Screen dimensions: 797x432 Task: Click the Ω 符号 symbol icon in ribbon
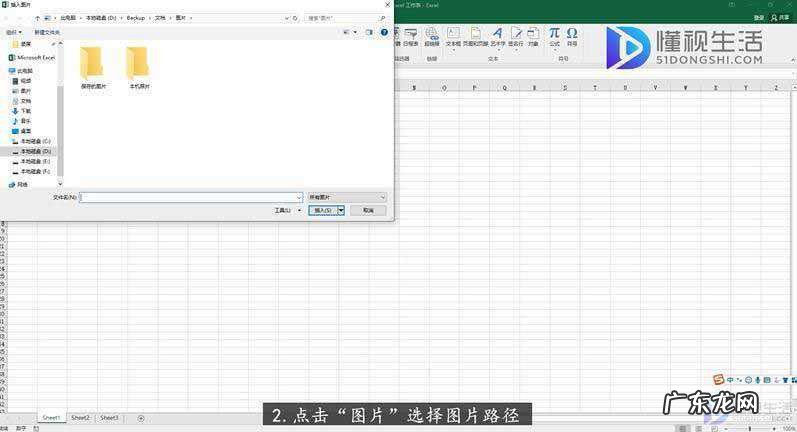[x=572, y=37]
